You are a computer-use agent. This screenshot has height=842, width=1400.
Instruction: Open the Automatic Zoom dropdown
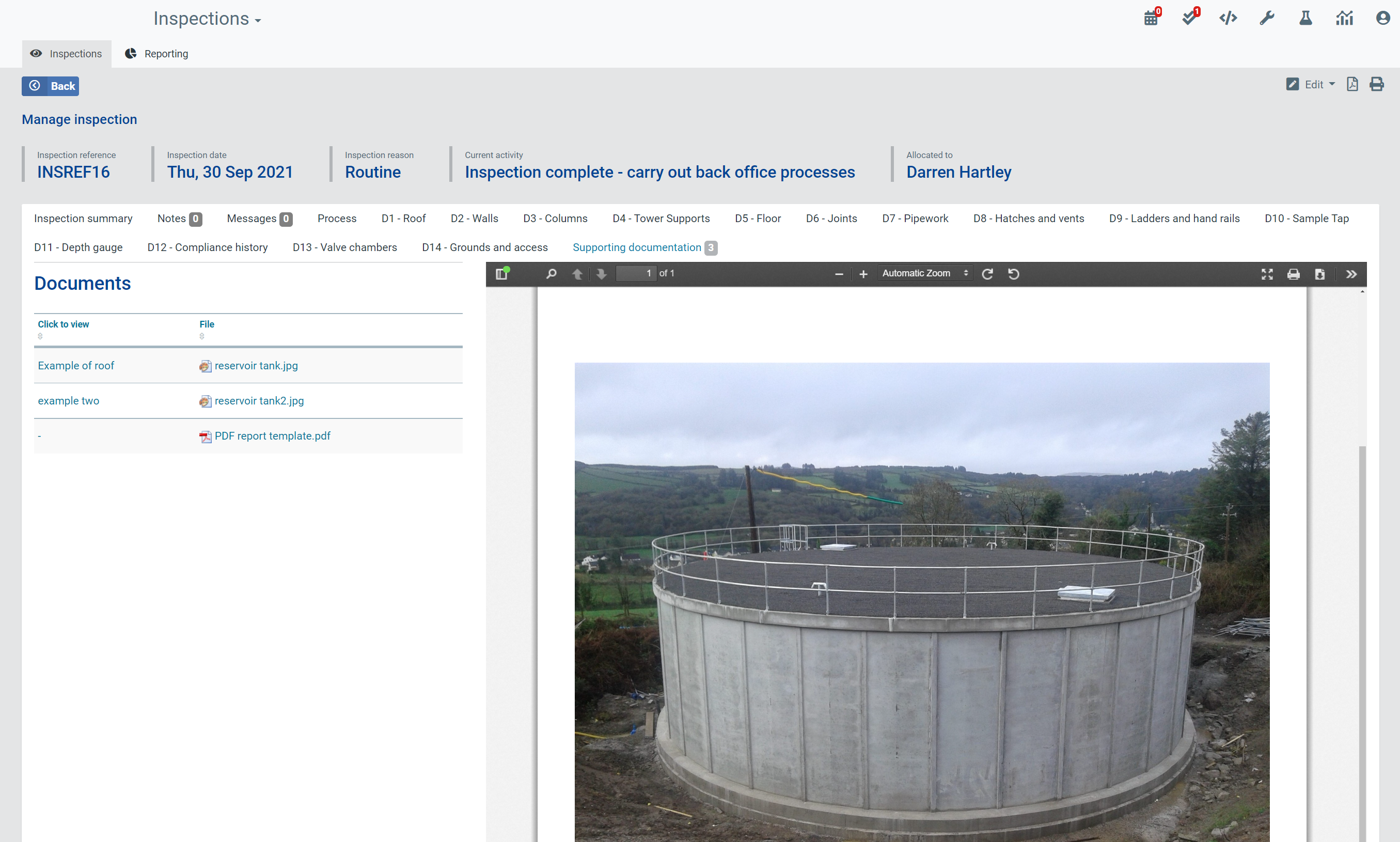coord(925,273)
